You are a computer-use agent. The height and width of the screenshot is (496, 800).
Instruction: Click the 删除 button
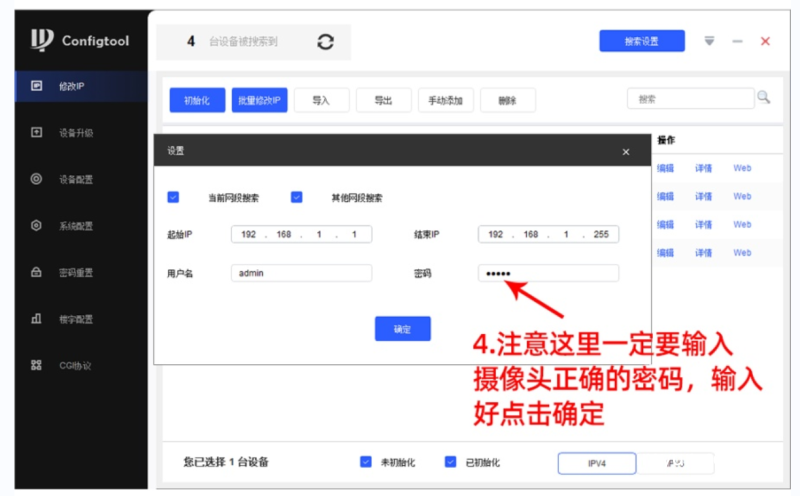click(508, 100)
